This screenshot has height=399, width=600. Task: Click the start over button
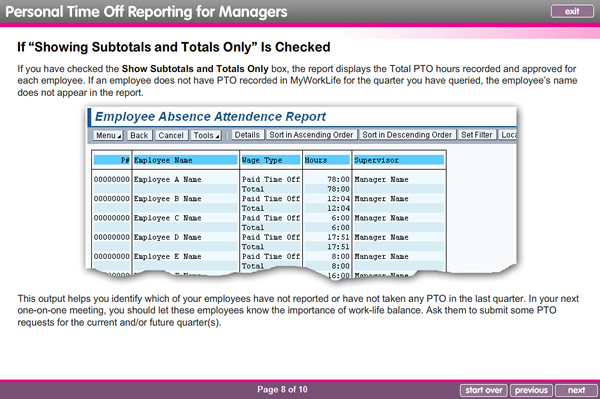tap(484, 390)
